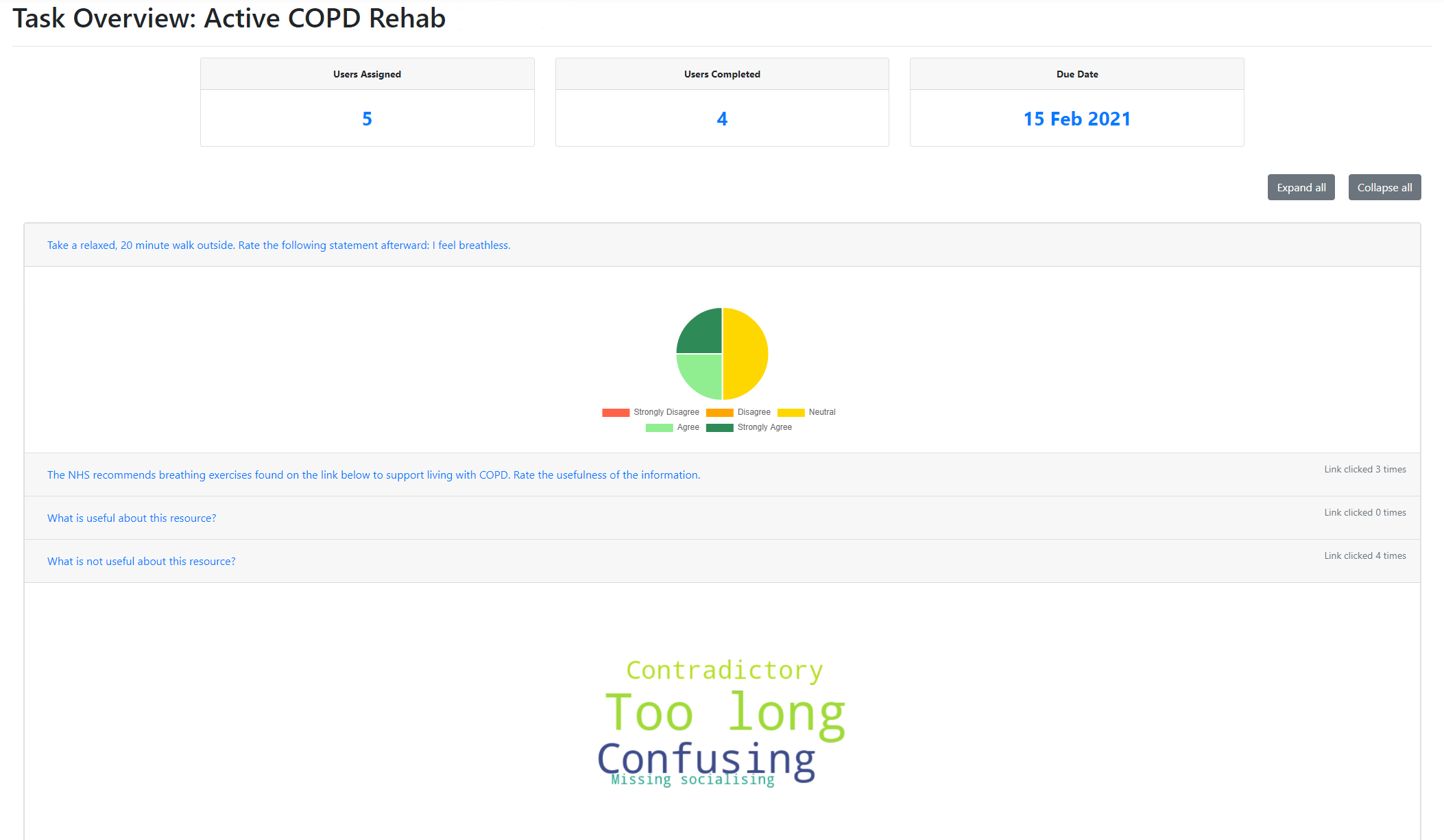Click the 'Users Assigned' card header
This screenshot has width=1444, height=840.
367,74
